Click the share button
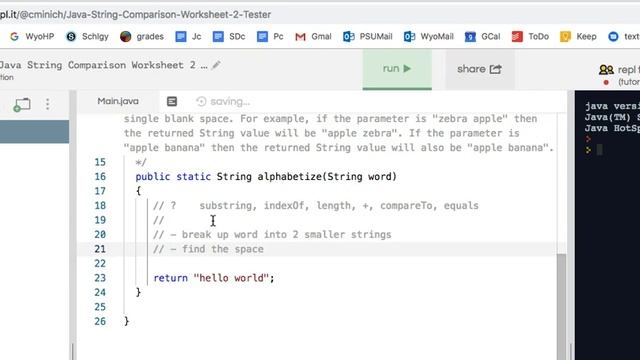The height and width of the screenshot is (360, 640). pyautogui.click(x=479, y=69)
